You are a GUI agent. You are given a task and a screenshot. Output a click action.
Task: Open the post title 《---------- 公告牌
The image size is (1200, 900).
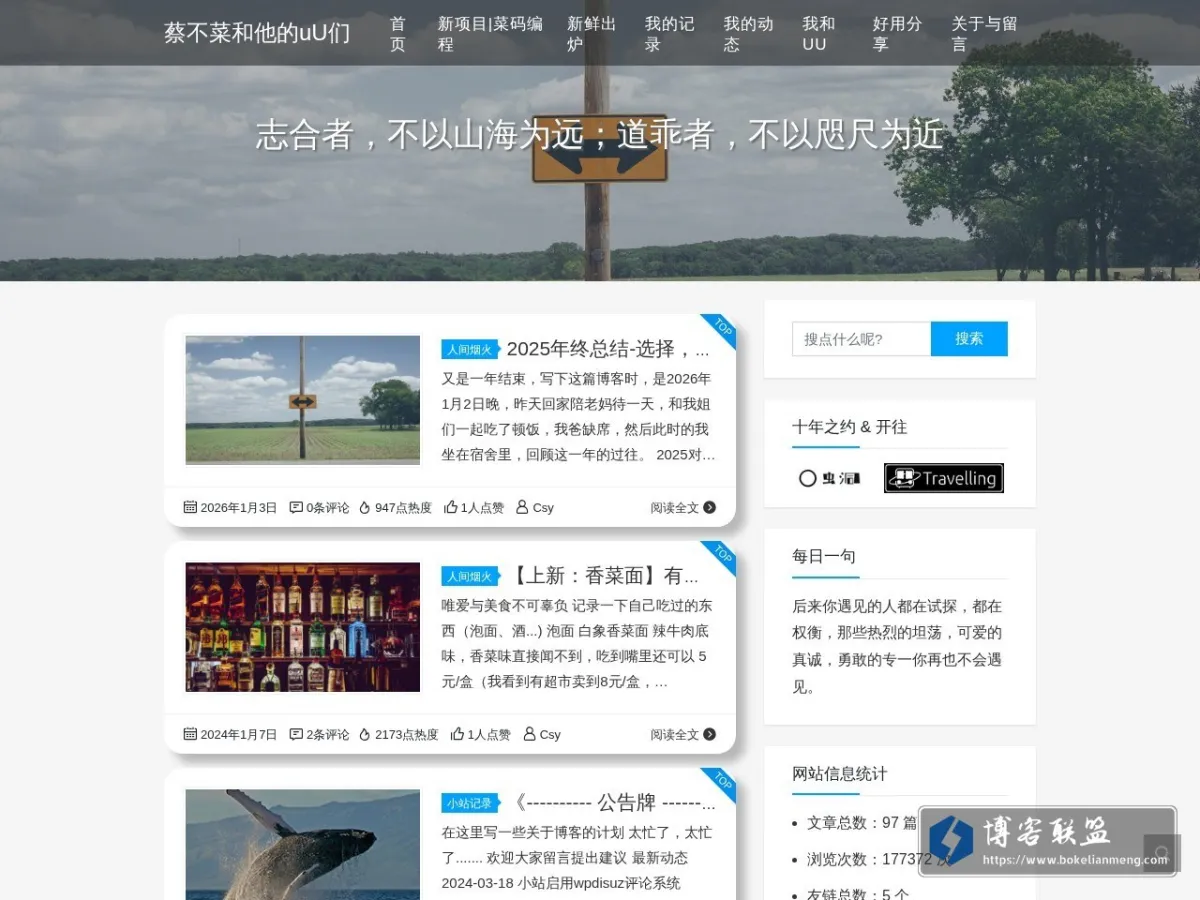click(x=613, y=803)
